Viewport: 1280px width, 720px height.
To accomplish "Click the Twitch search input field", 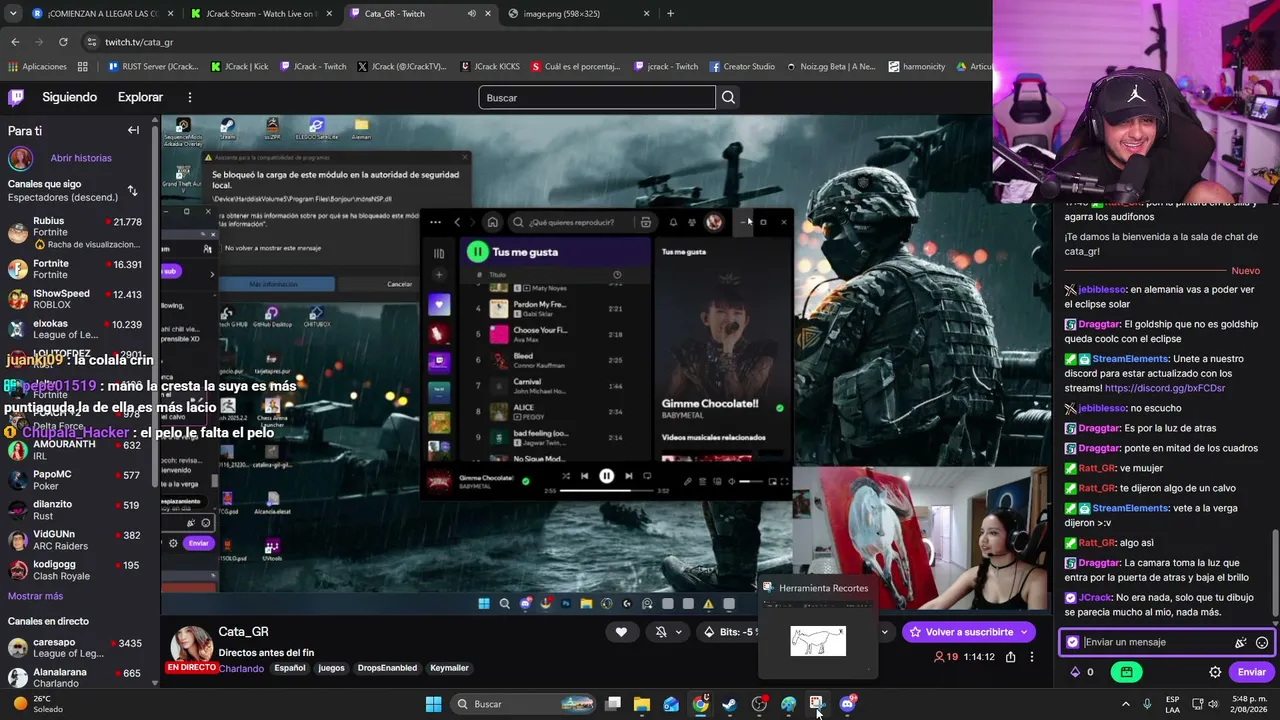I will pyautogui.click(x=597, y=97).
